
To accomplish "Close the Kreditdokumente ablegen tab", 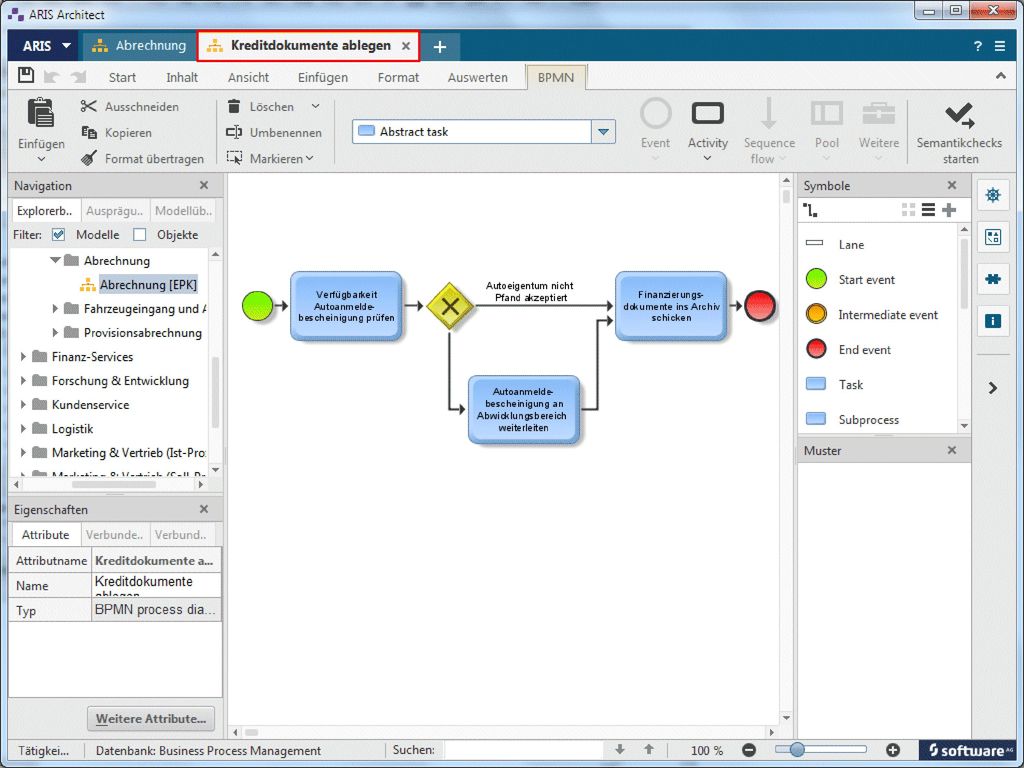I will pos(406,46).
